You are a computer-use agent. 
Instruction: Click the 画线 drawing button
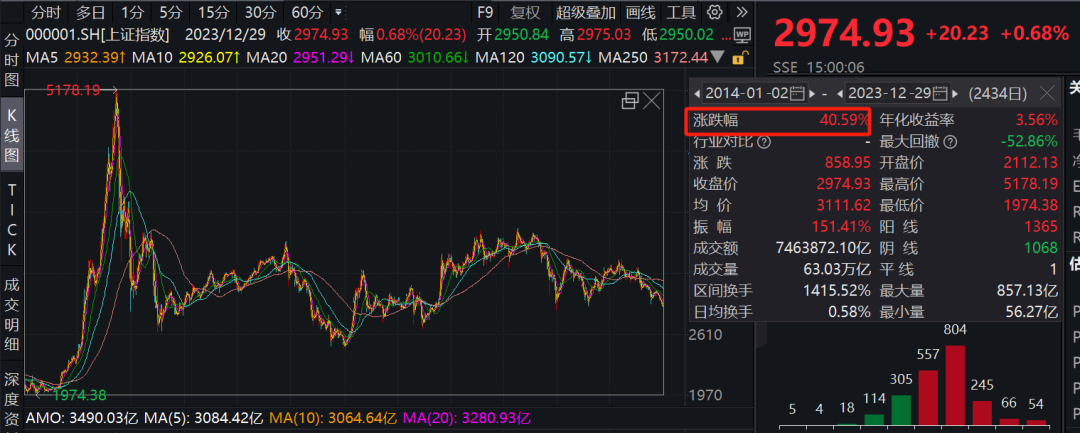[640, 13]
